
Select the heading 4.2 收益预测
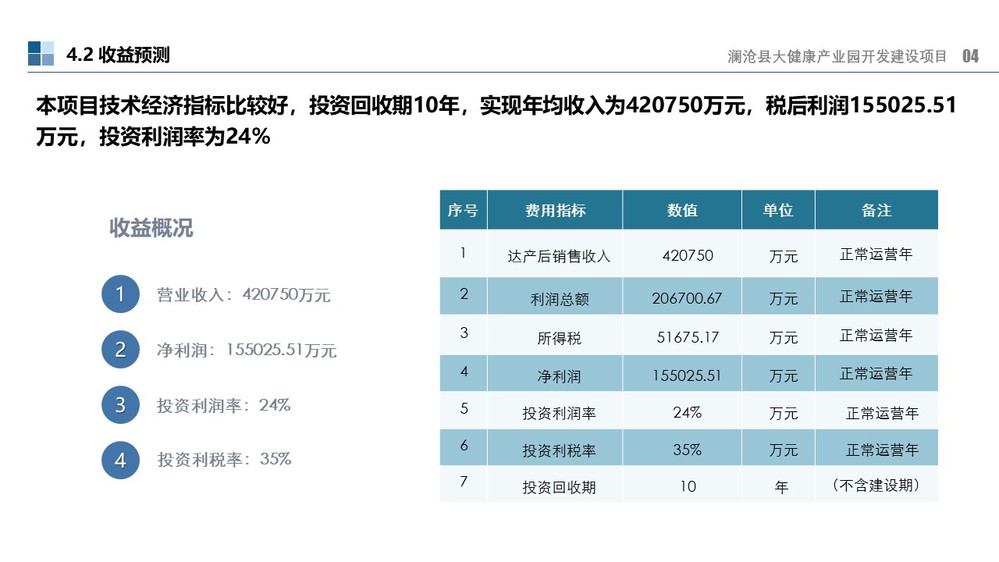118,55
